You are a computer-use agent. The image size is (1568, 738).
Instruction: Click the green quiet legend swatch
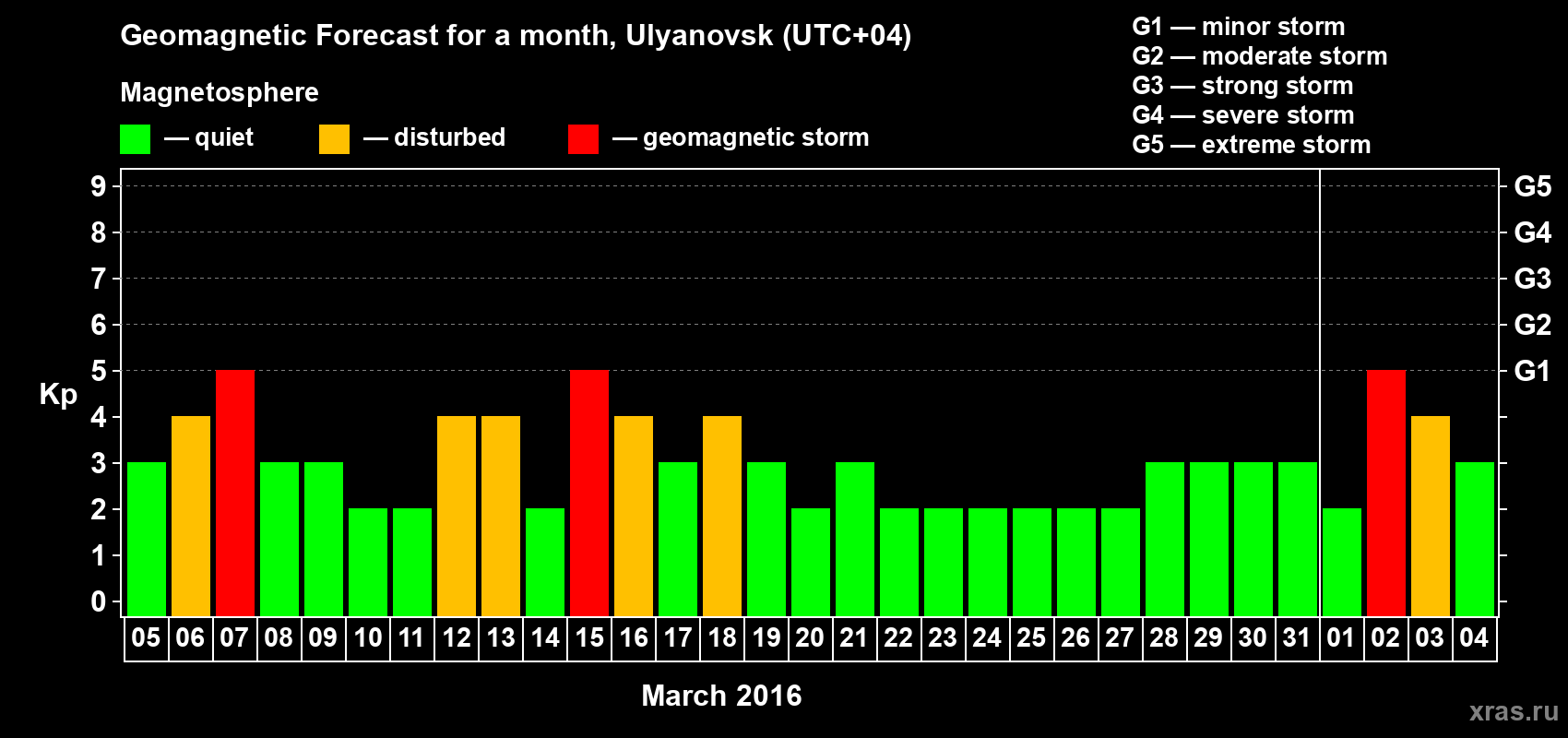point(135,139)
